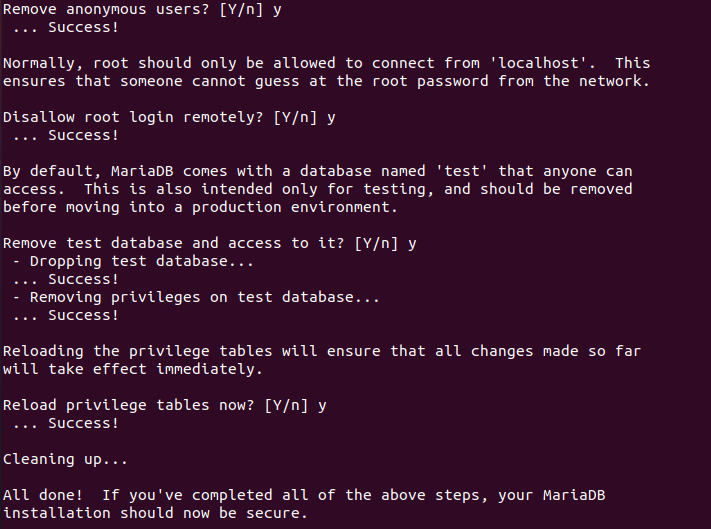Screen dimensions: 711x529
Task: Click '[Y/n]' after root login prompt
Action: [295, 118]
